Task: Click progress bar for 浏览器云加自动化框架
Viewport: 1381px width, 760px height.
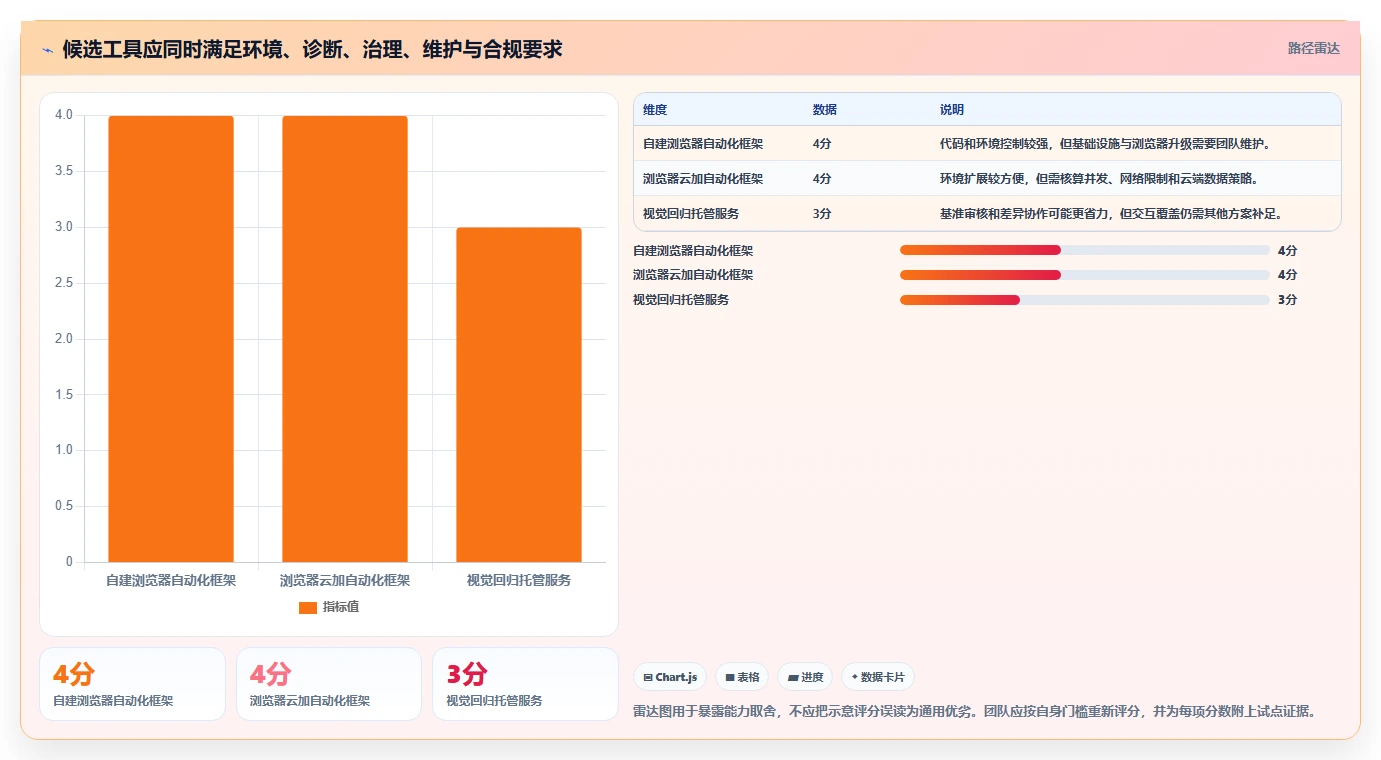Action: (1085, 275)
